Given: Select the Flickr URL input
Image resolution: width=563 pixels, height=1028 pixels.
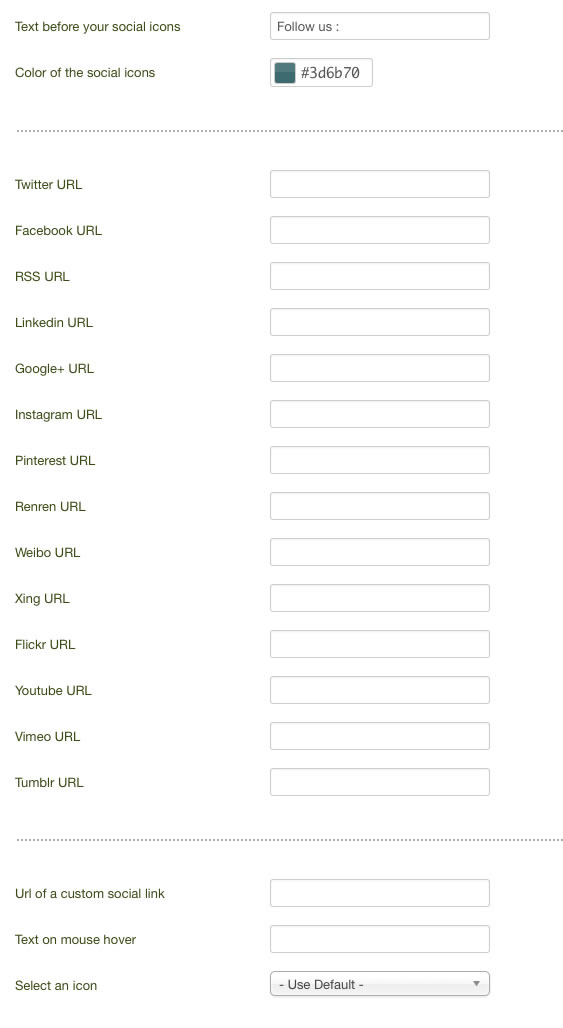Looking at the screenshot, I should [x=379, y=644].
